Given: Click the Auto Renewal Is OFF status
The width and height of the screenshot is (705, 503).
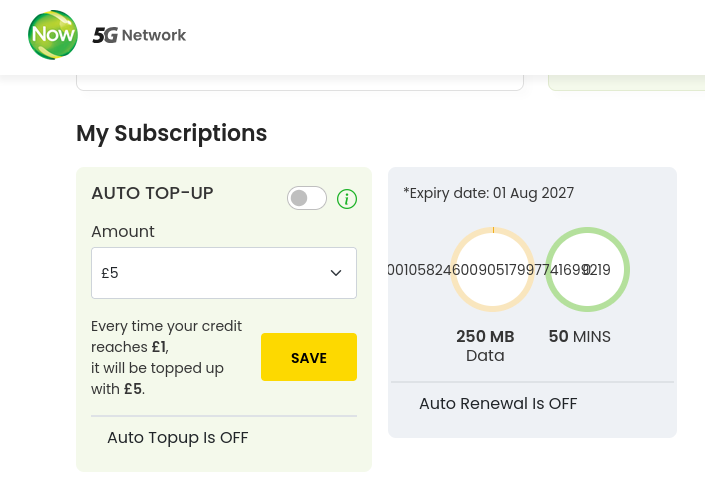Looking at the screenshot, I should click(x=498, y=404).
